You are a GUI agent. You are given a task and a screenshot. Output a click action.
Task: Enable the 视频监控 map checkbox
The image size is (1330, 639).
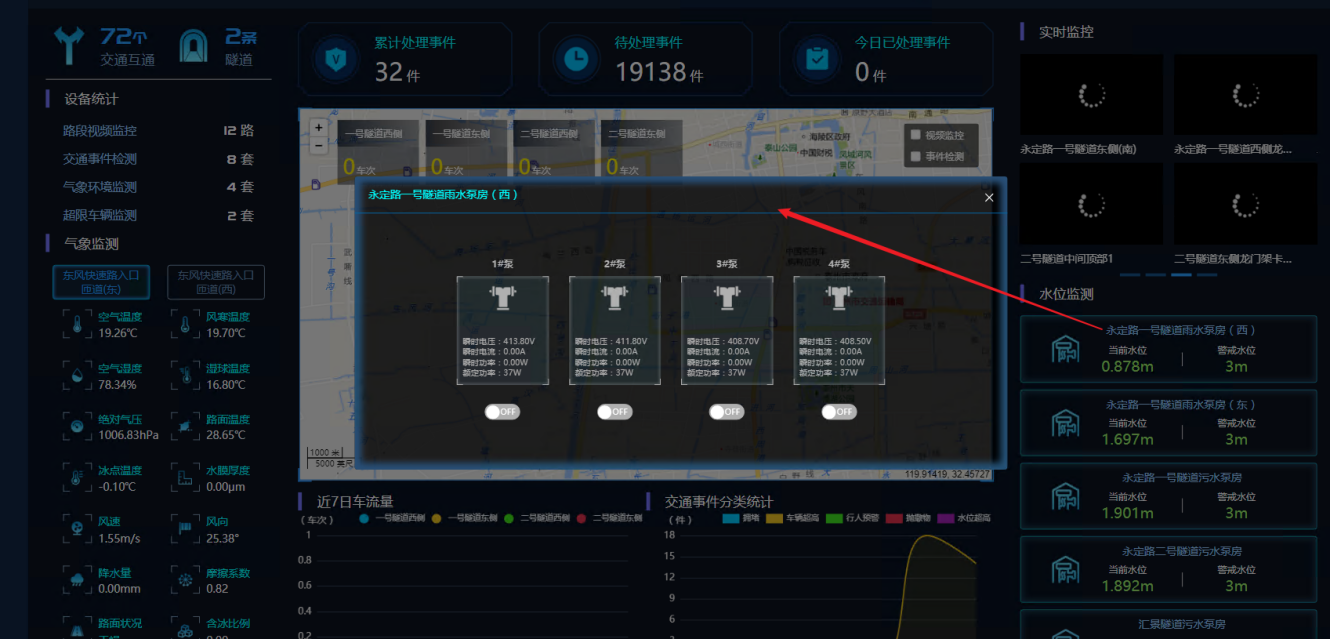914,135
